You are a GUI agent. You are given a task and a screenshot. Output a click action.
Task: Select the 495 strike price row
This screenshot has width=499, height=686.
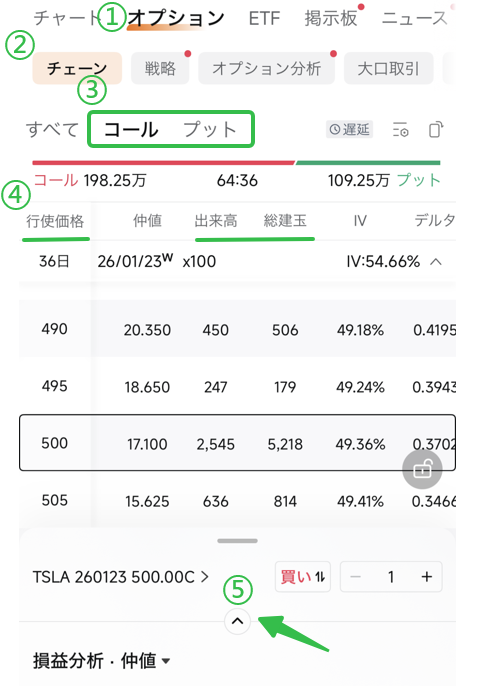pos(237,386)
